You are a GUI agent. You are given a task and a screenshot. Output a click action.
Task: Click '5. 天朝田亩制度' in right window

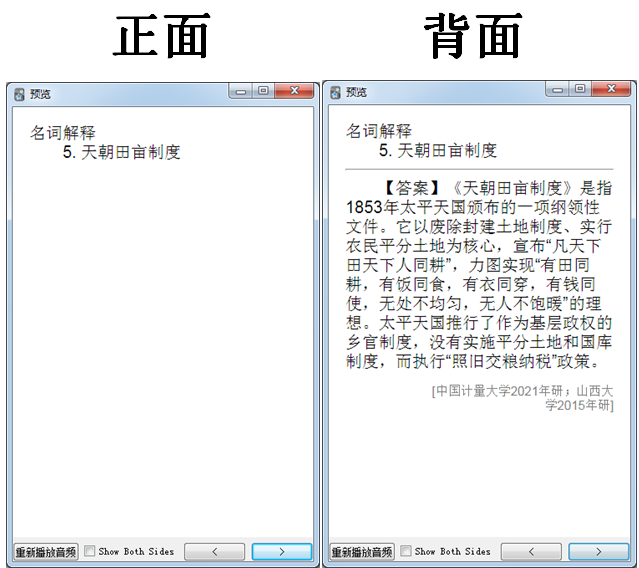[438, 151]
